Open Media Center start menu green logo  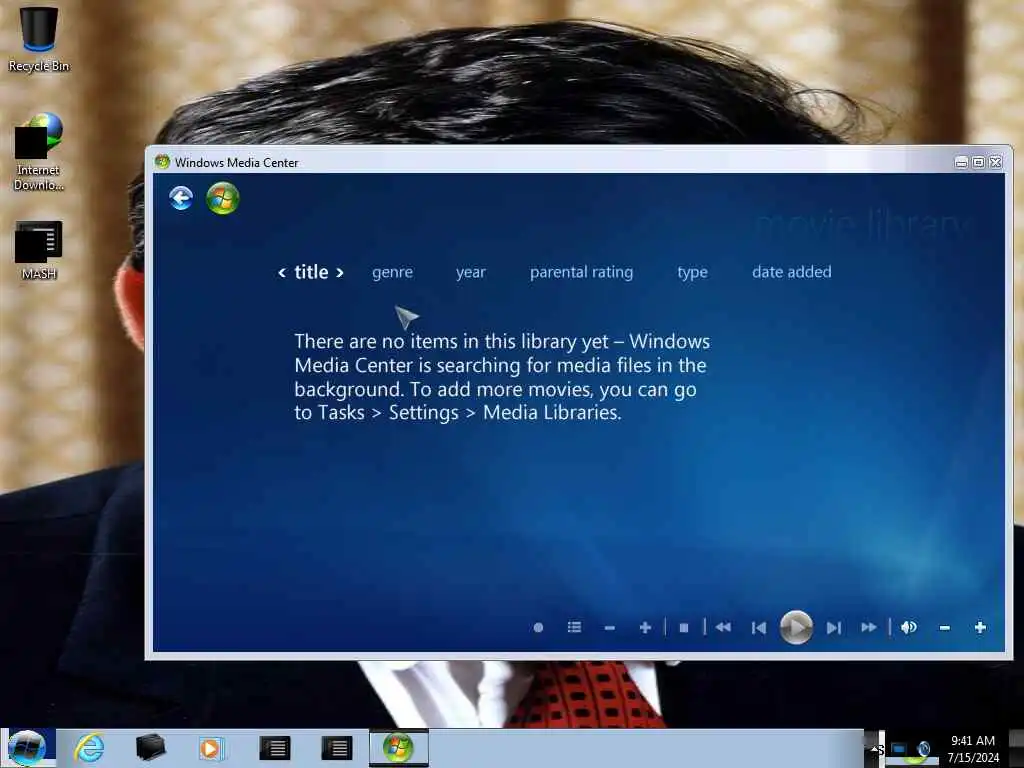(x=223, y=198)
